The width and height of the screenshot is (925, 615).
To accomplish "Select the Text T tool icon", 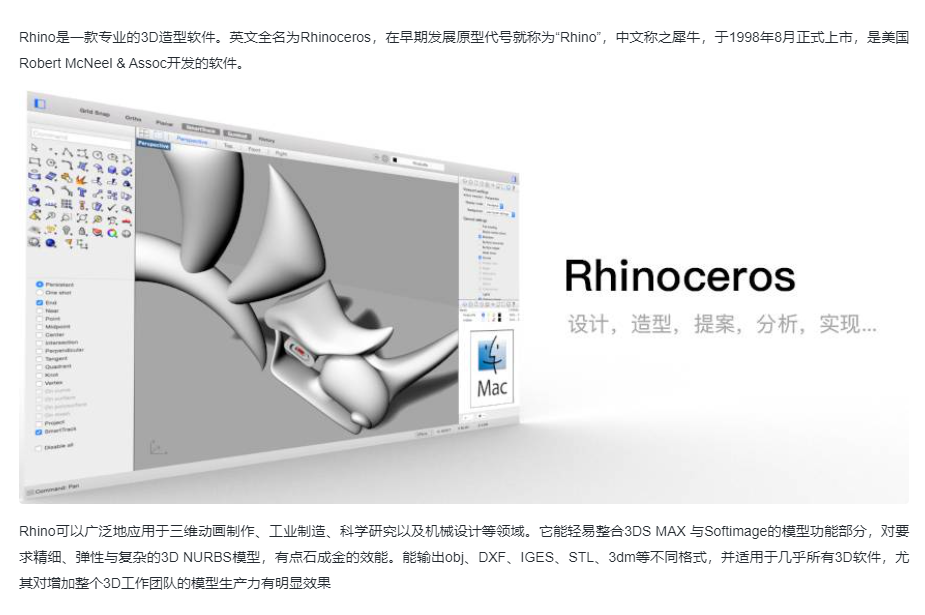I will (x=82, y=192).
